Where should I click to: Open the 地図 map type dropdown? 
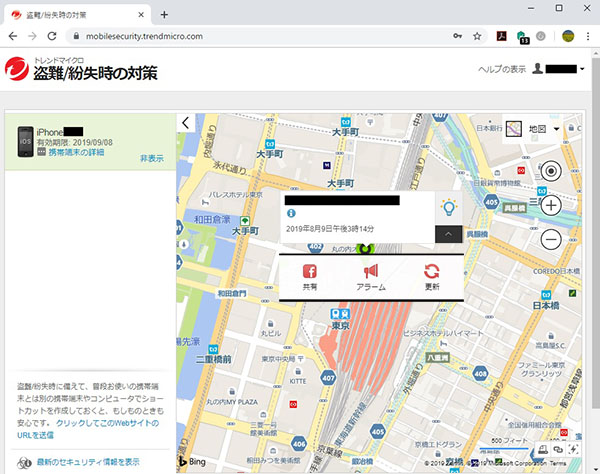(544, 129)
